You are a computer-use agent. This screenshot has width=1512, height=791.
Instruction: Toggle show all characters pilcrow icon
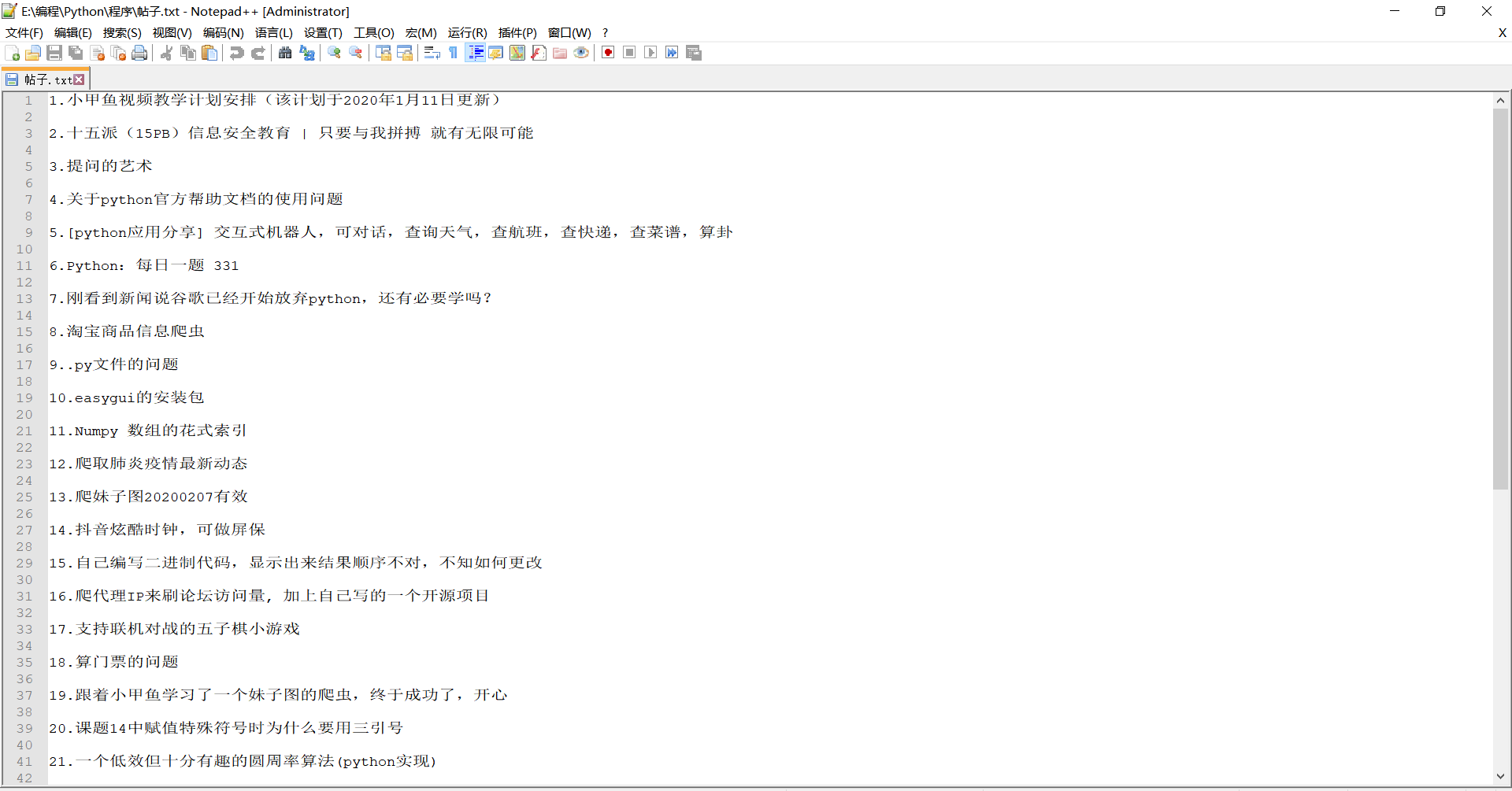click(x=454, y=53)
